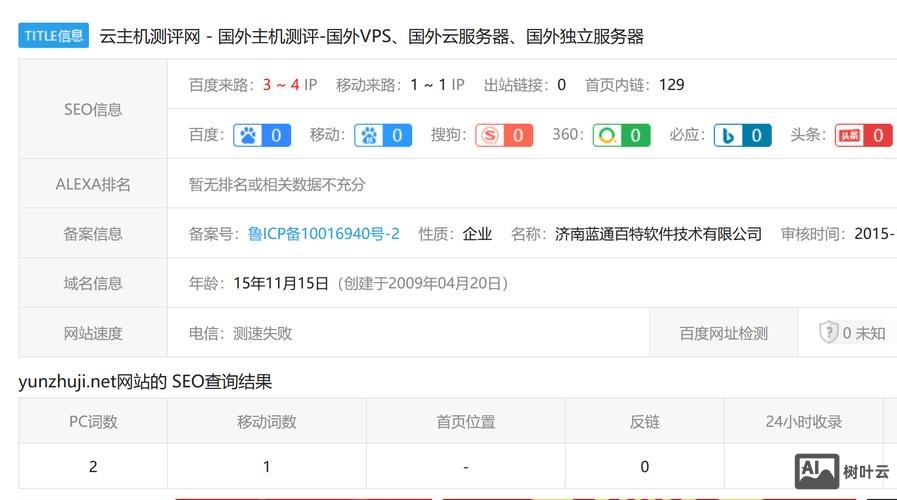The image size is (897, 500).
Task: Click the PC词数 value 2
Action: click(93, 467)
